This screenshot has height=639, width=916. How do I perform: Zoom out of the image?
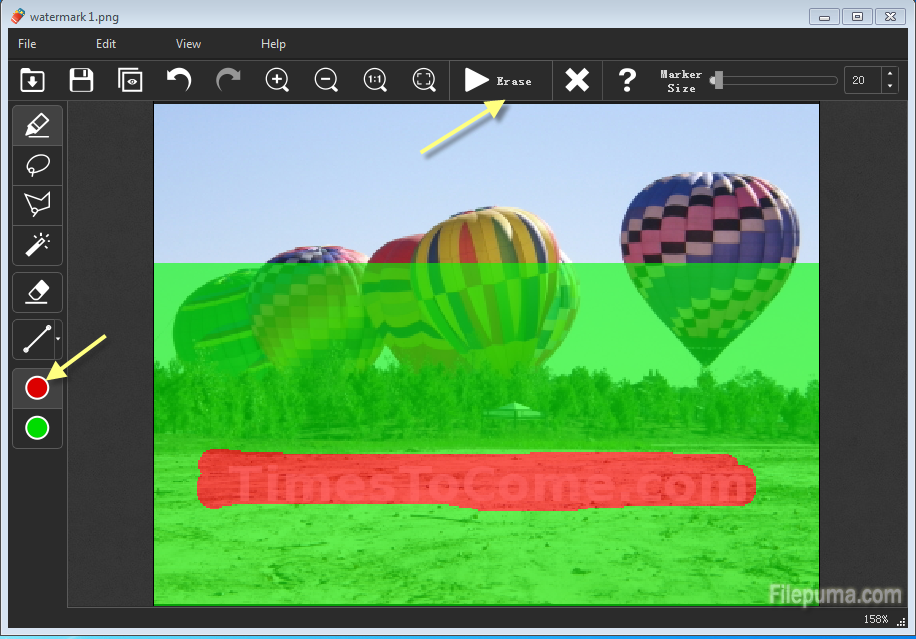(x=326, y=81)
